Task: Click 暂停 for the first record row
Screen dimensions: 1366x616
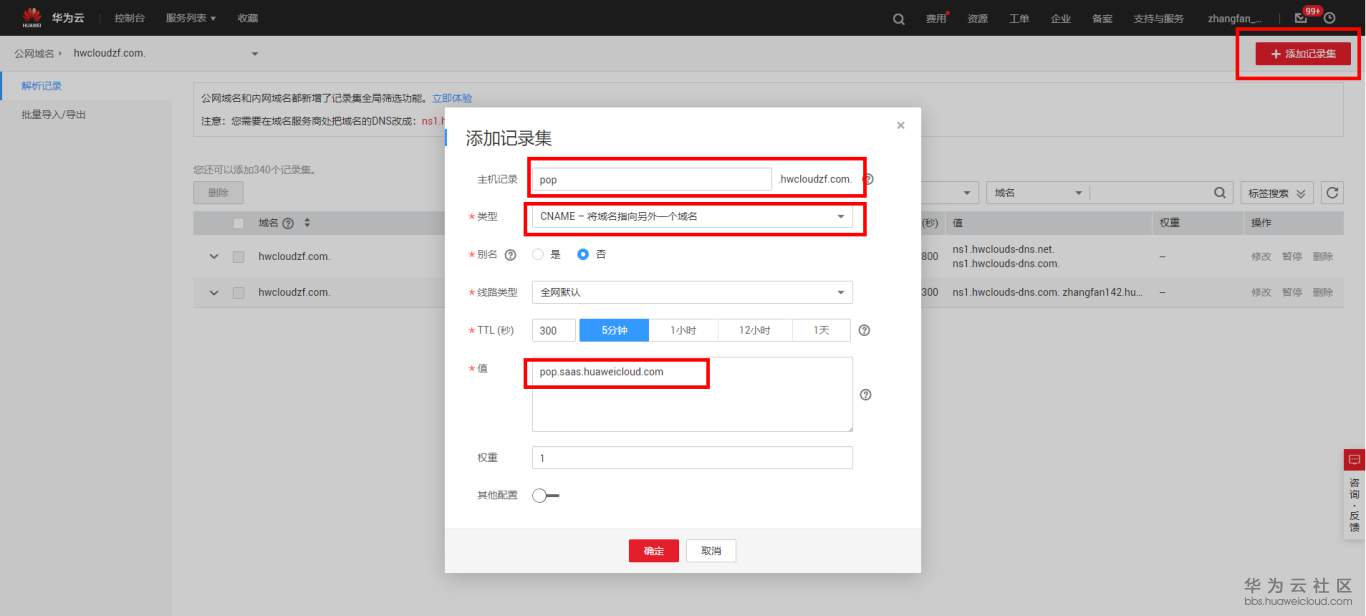Action: (x=1292, y=257)
